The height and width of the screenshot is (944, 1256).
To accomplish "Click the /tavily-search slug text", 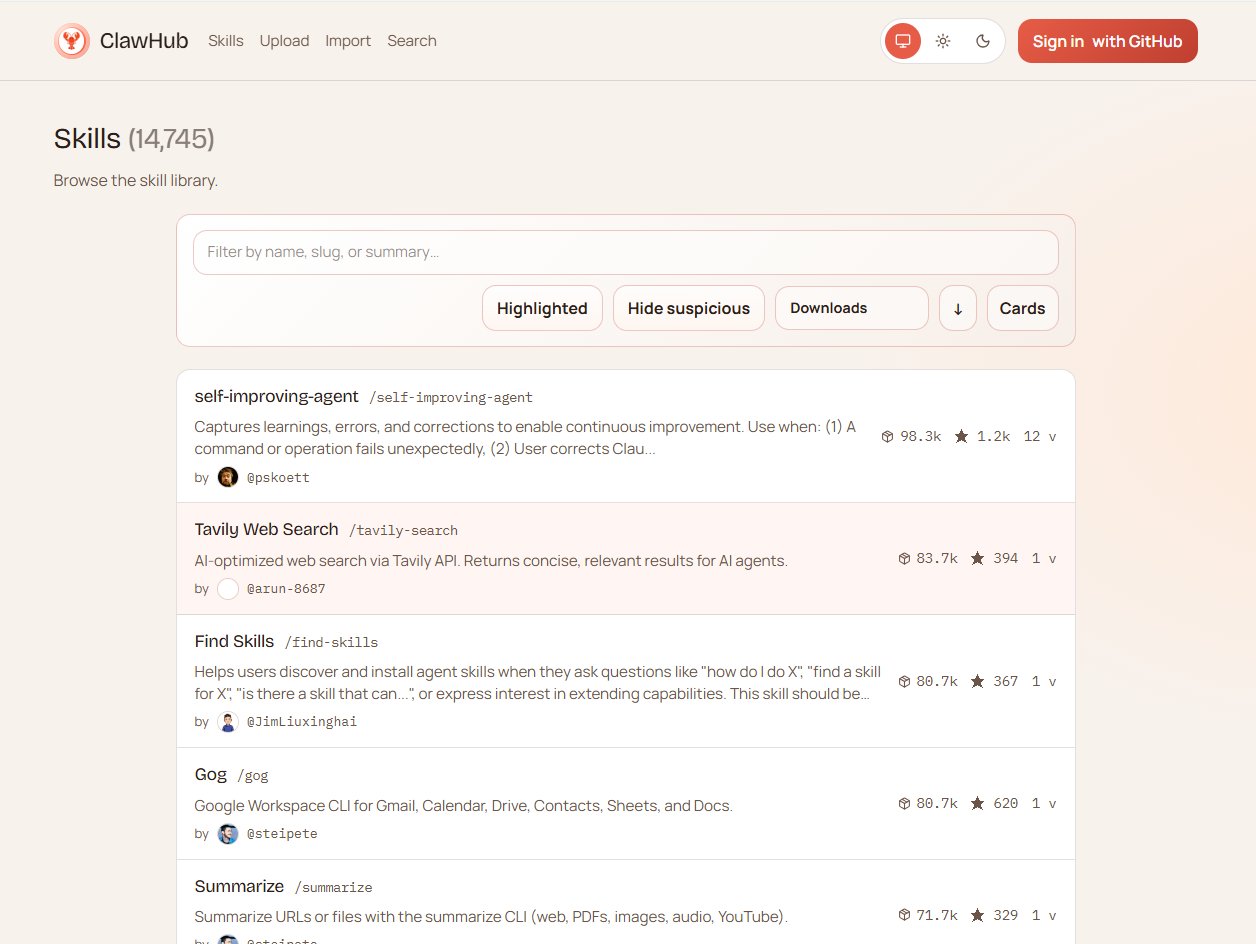I will click(404, 531).
